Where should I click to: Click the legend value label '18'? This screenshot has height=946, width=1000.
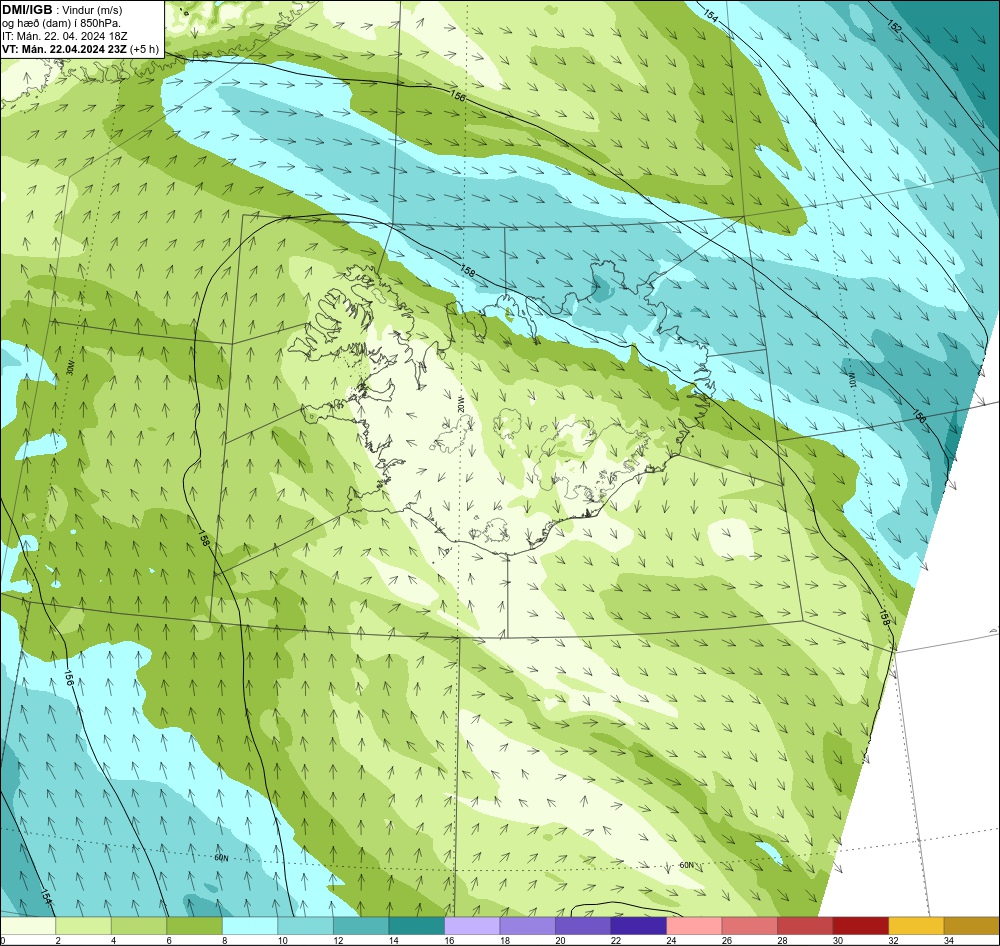[x=504, y=940]
